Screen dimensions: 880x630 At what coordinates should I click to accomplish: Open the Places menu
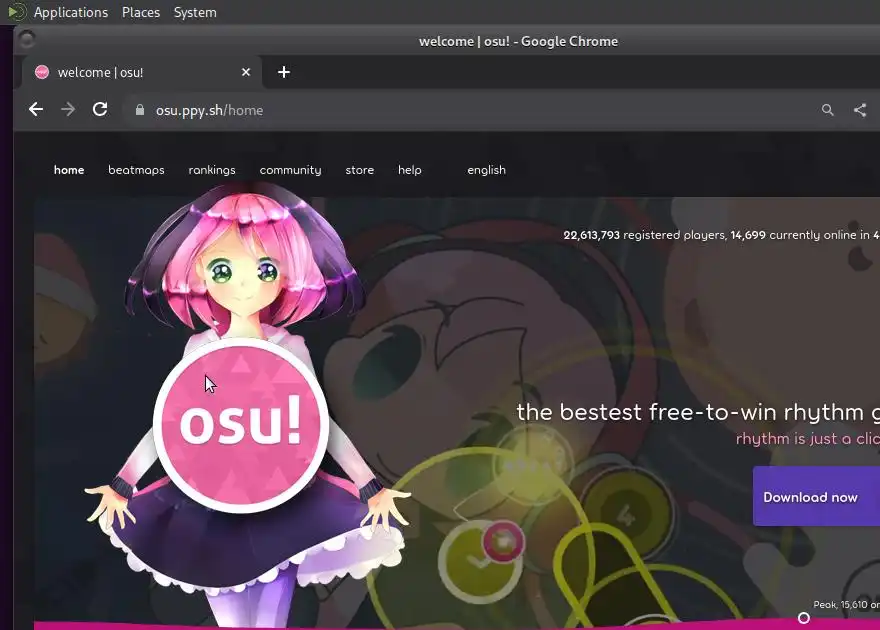(141, 12)
